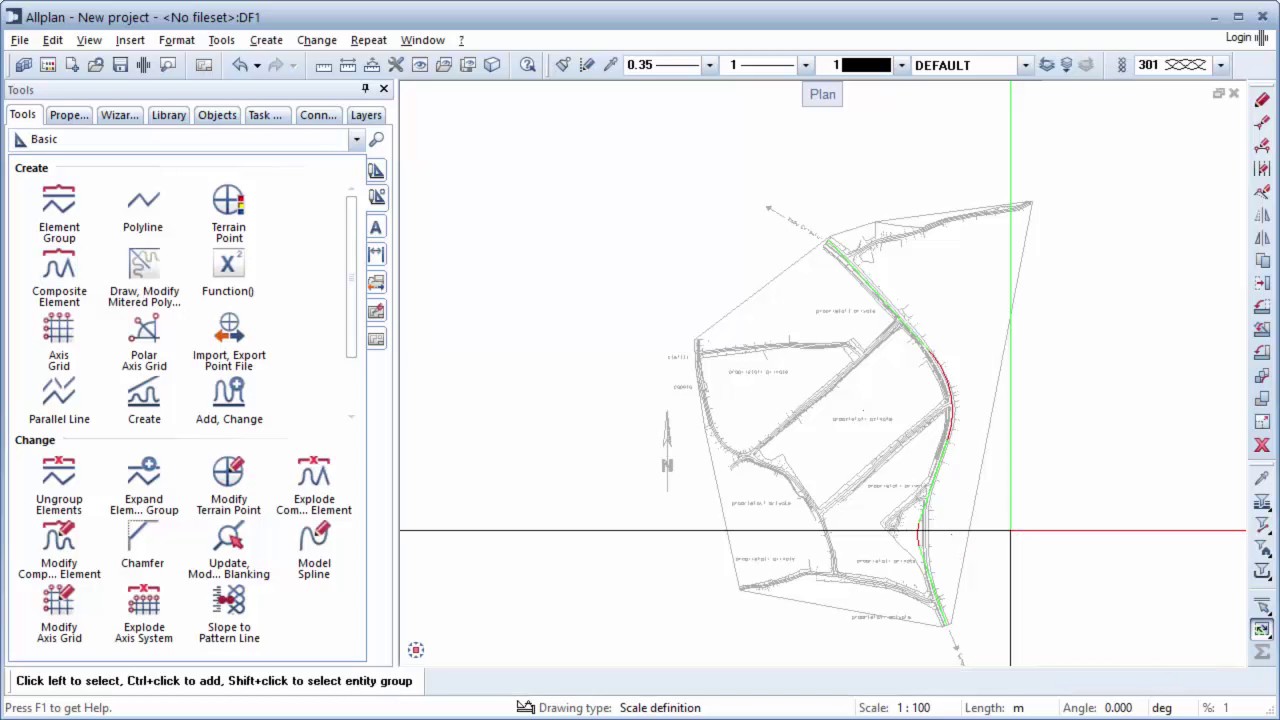Screen dimensions: 1280x720
Task: Click the Save diskette icon
Action: click(x=120, y=65)
